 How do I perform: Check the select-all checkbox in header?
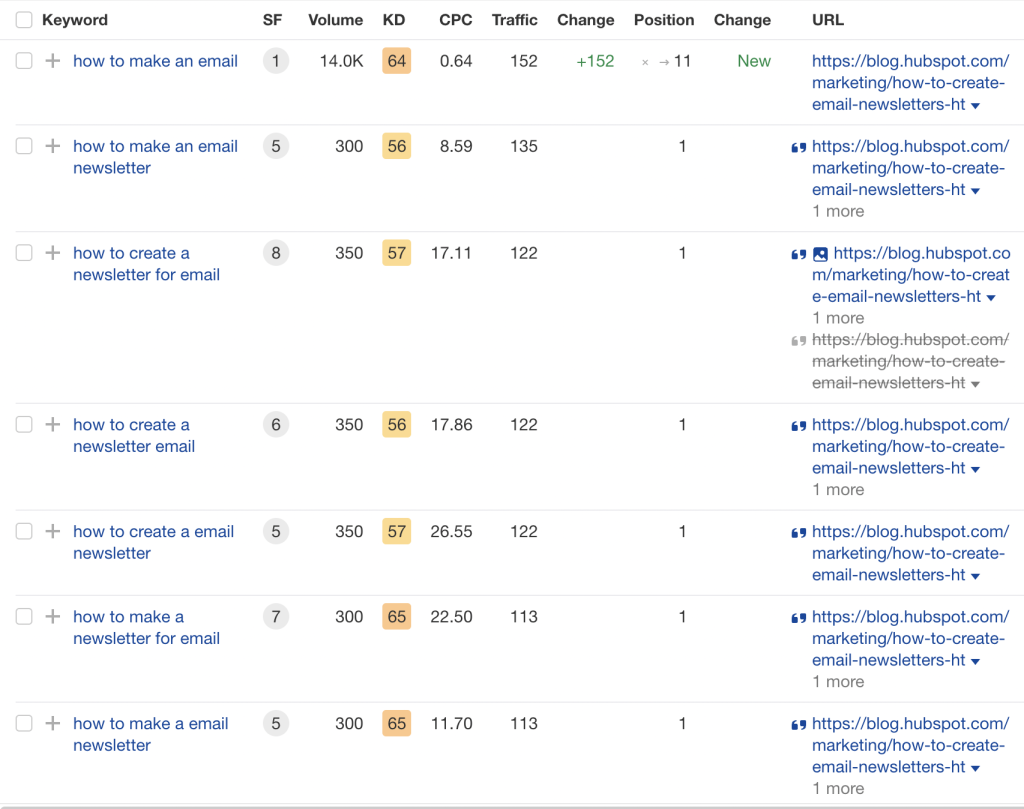click(24, 20)
